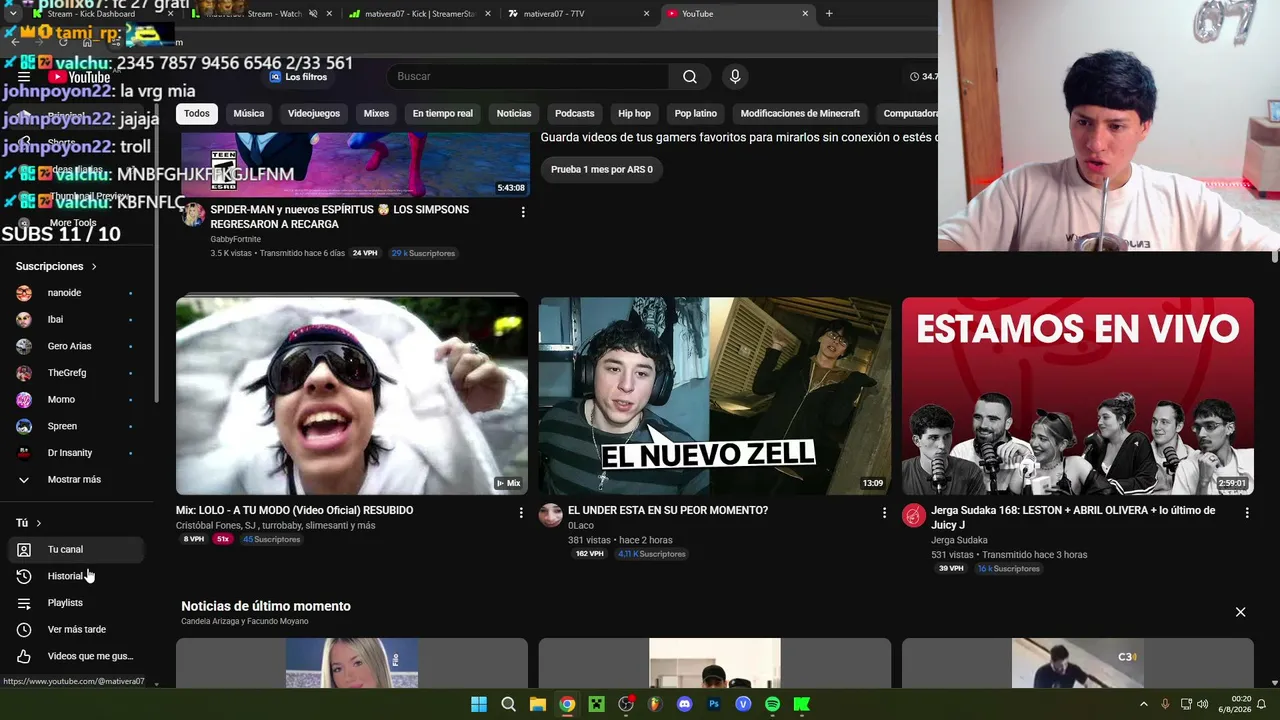Screen dimensions: 1280x720
Task: Open options for El Under video
Action: click(884, 513)
